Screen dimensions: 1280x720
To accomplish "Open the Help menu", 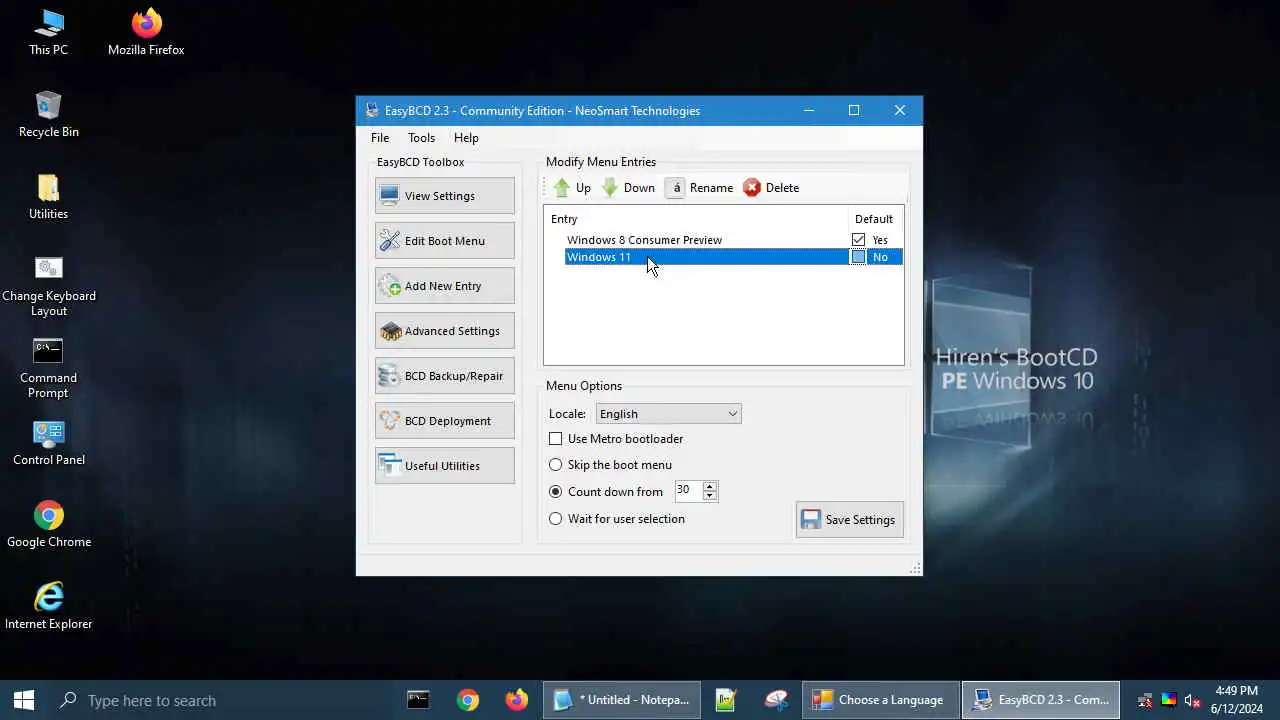I will click(466, 138).
